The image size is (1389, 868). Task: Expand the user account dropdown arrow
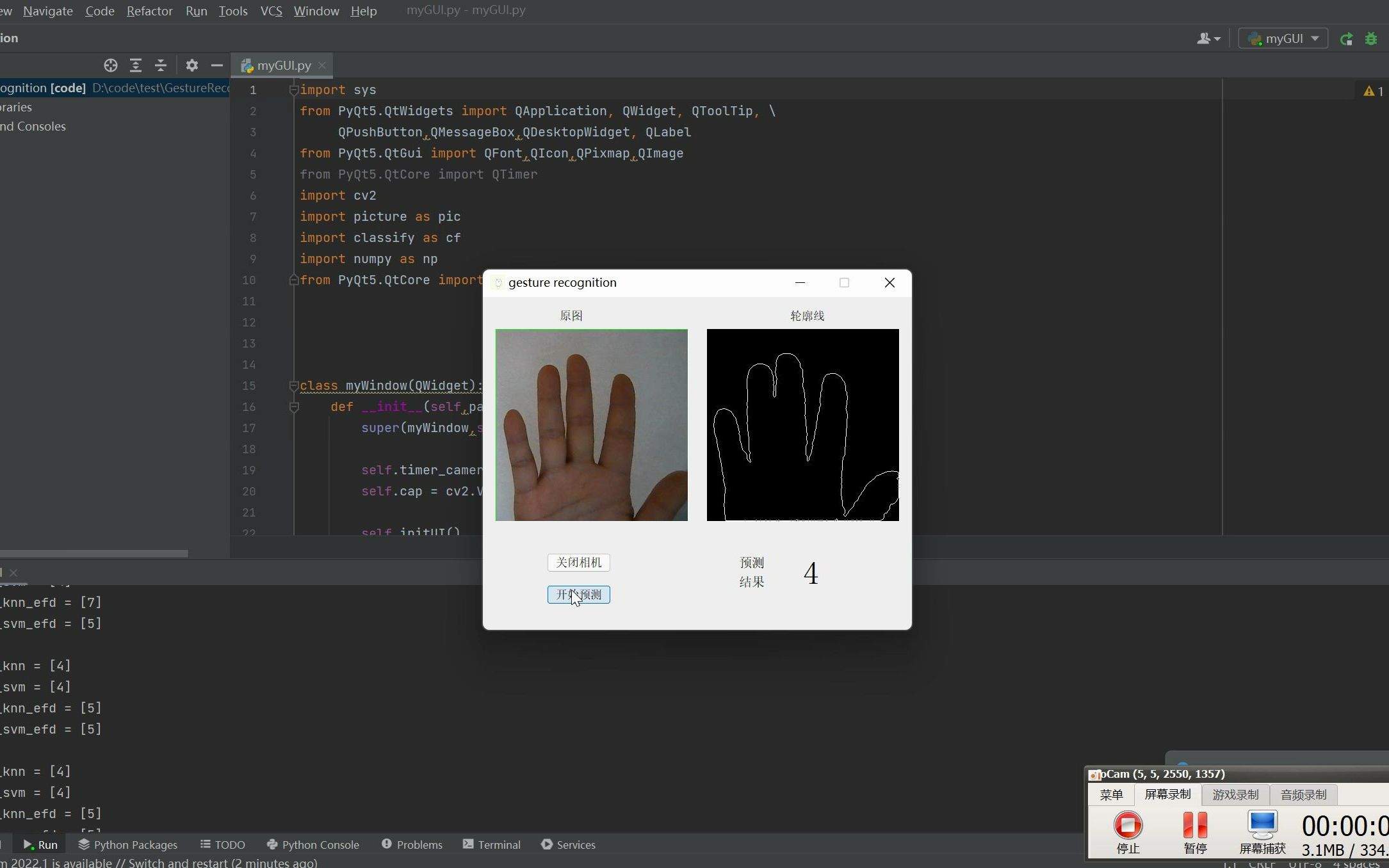point(1217,38)
